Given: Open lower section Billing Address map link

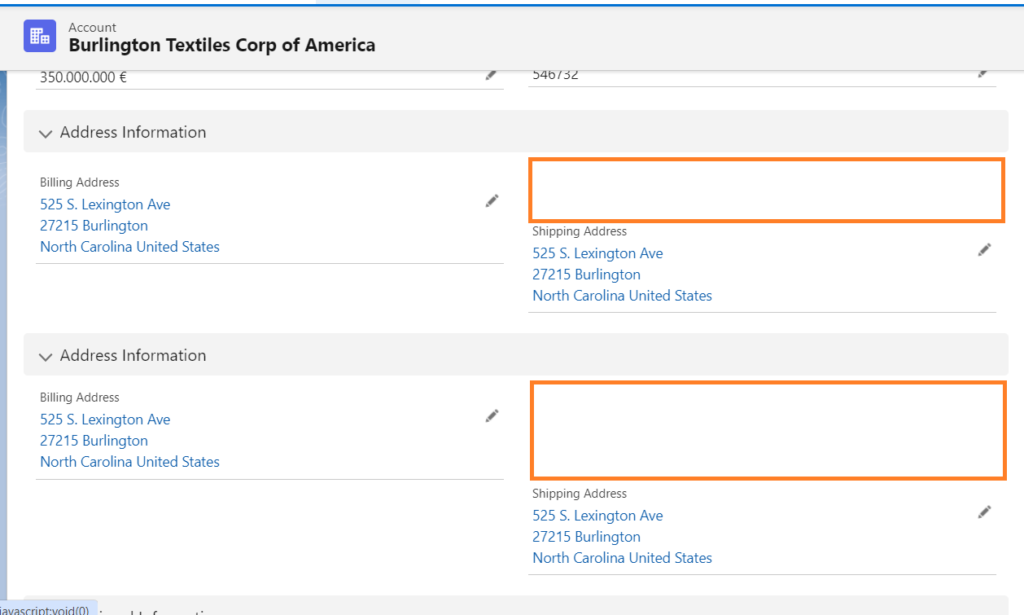Looking at the screenshot, I should coord(129,441).
